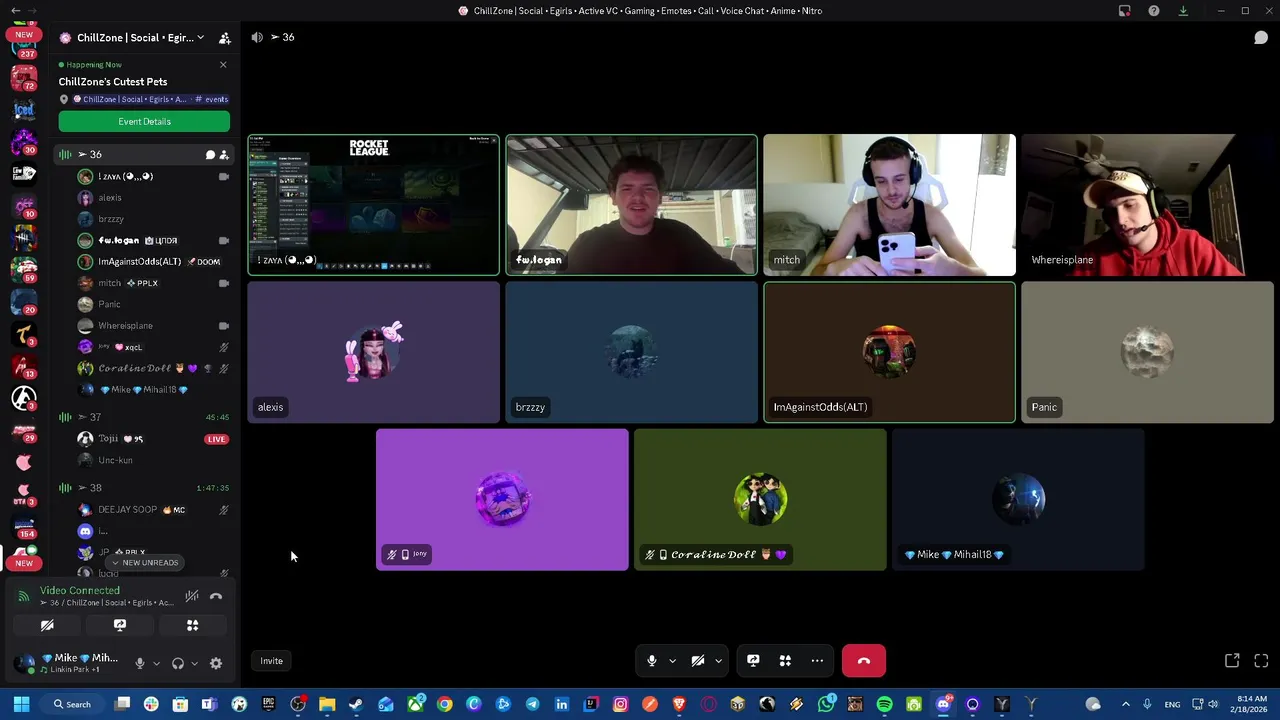Click invite-to-channel icon beside channel 36

[x=224, y=155]
